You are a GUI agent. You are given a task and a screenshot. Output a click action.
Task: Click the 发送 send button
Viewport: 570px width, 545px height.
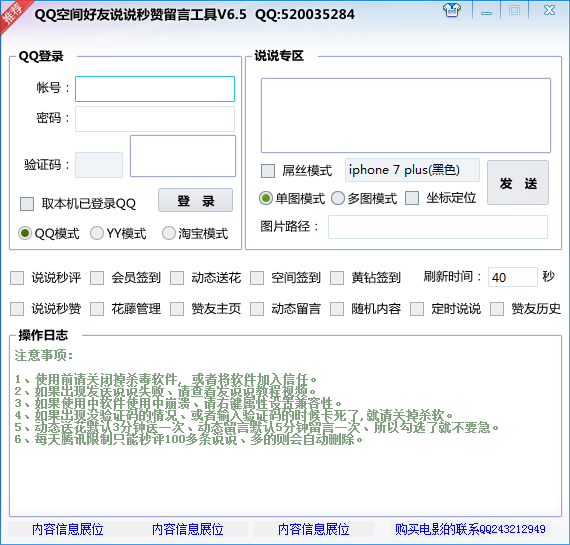click(518, 183)
